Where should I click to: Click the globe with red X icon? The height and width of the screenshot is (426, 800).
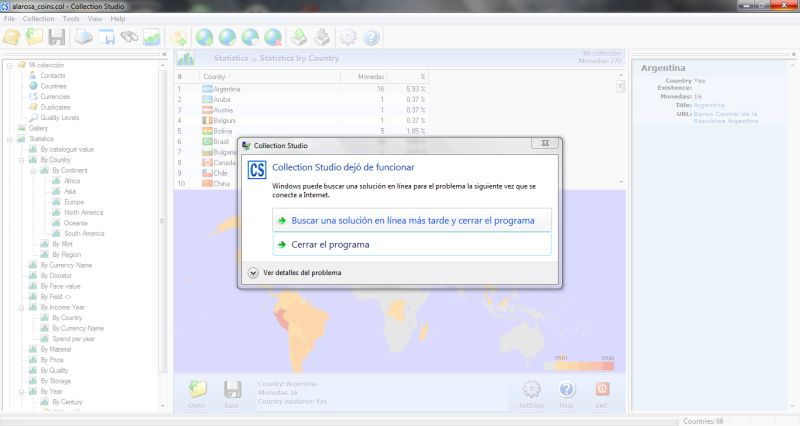(273, 37)
